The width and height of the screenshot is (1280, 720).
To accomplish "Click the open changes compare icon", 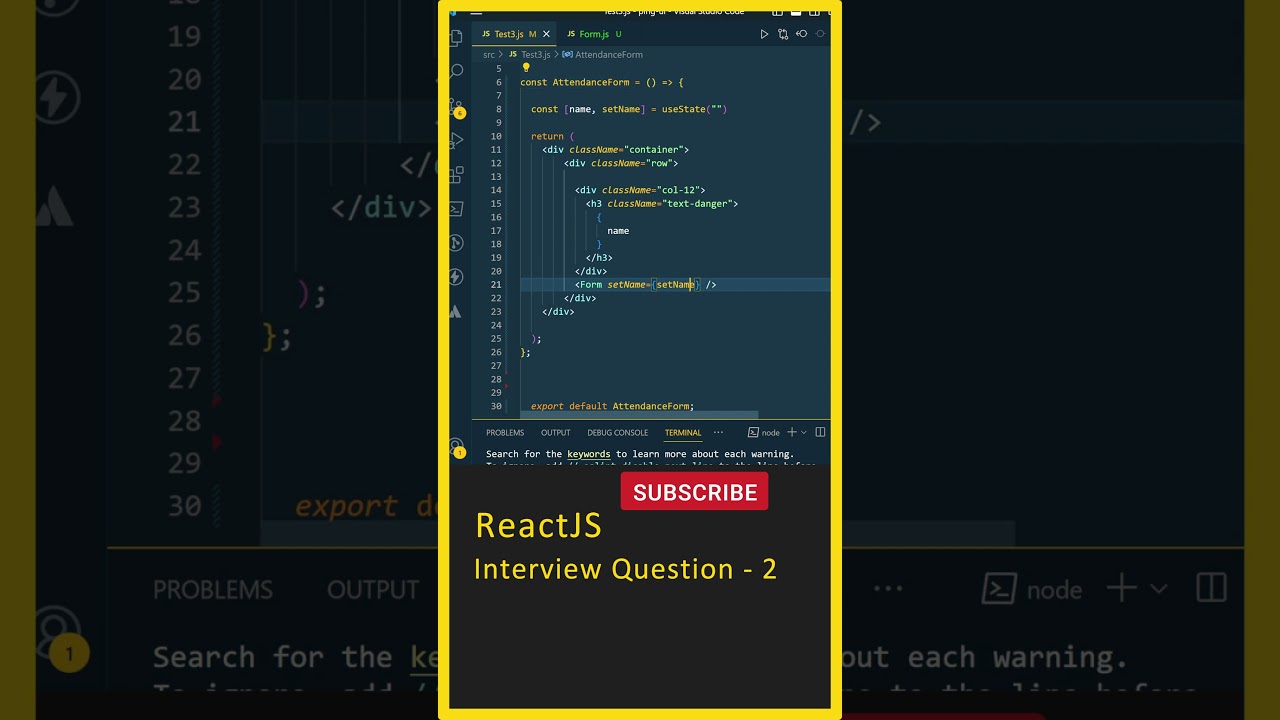I will click(783, 34).
